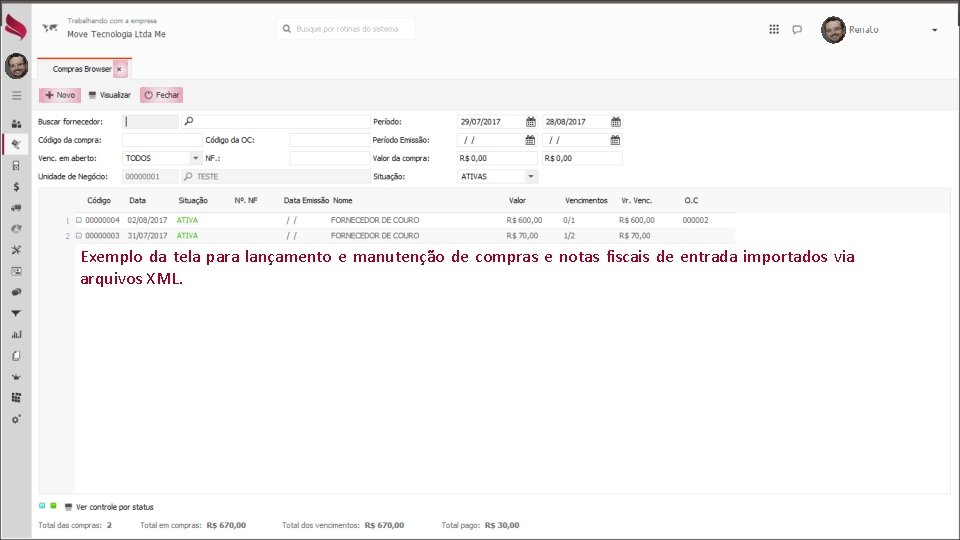Sort by the Vencimentos column header
The image size is (960, 540).
(586, 200)
